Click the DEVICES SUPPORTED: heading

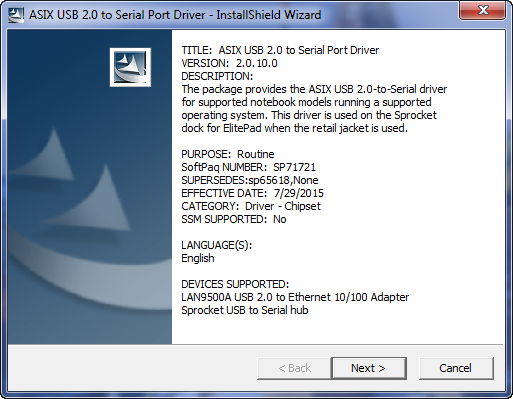click(x=235, y=284)
